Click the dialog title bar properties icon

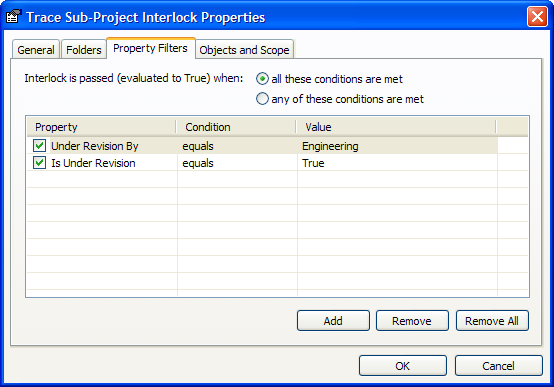pyautogui.click(x=13, y=17)
